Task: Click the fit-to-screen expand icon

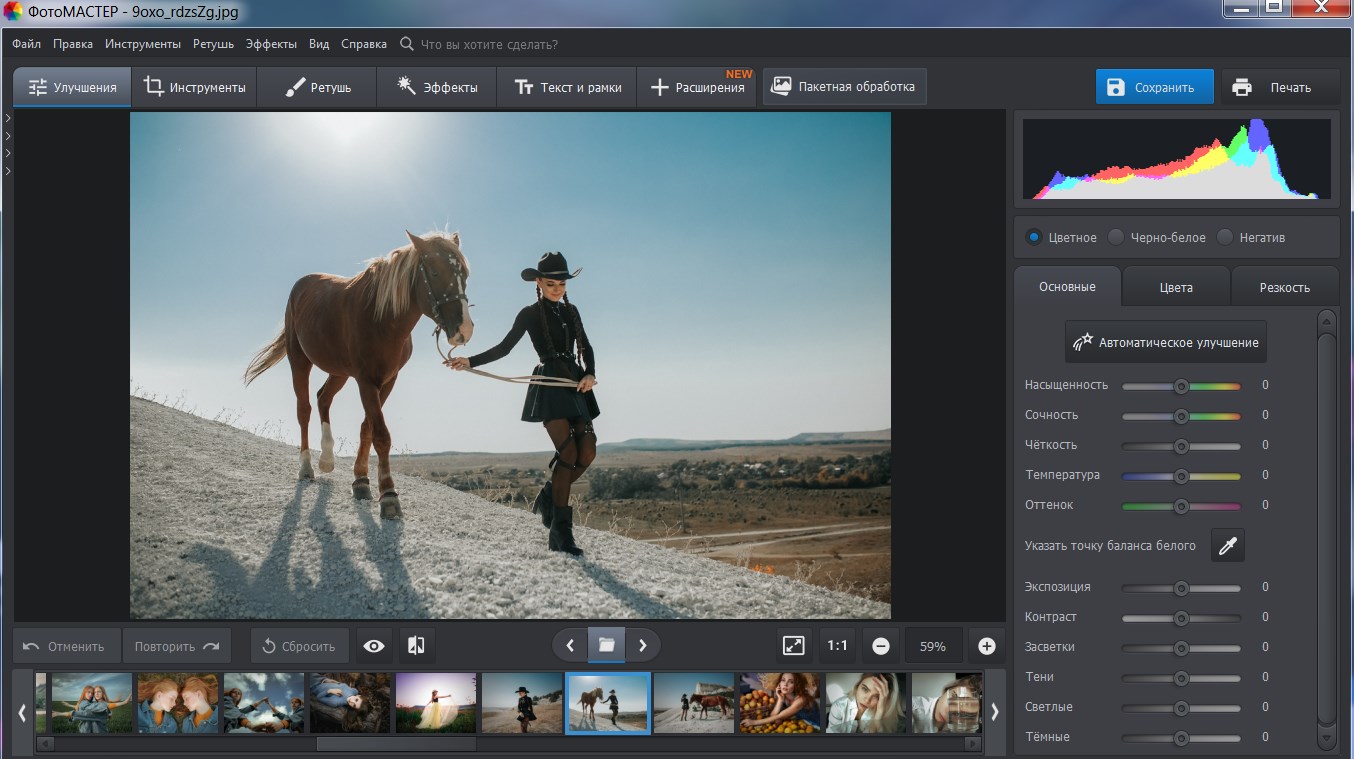Action: click(x=793, y=646)
